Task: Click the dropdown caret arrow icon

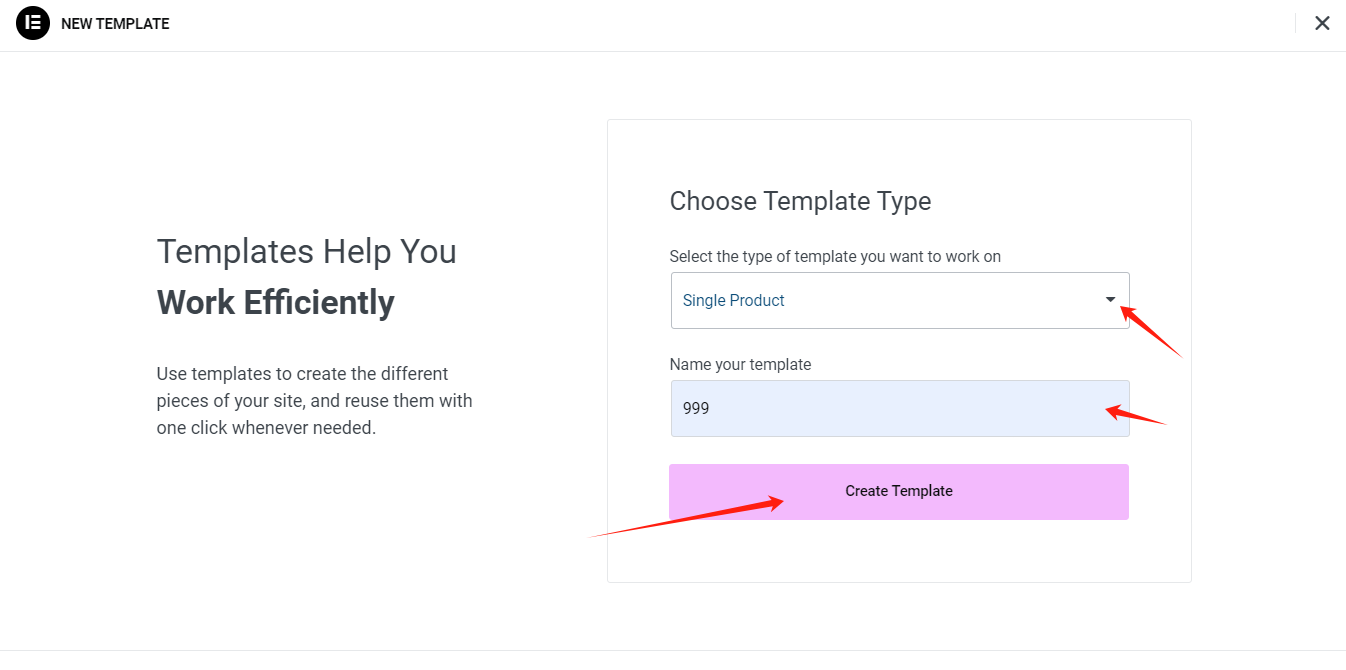Action: pyautogui.click(x=1110, y=300)
